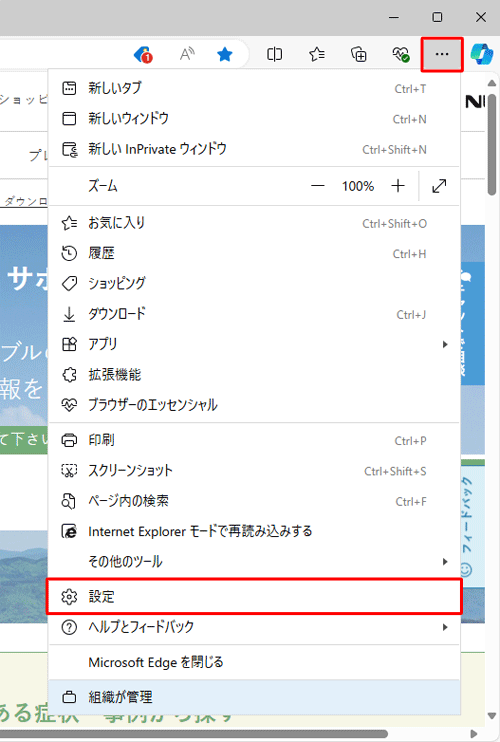Enter full screen with the zoom row arrow icon
Viewport: 500px width, 742px height.
click(x=439, y=186)
